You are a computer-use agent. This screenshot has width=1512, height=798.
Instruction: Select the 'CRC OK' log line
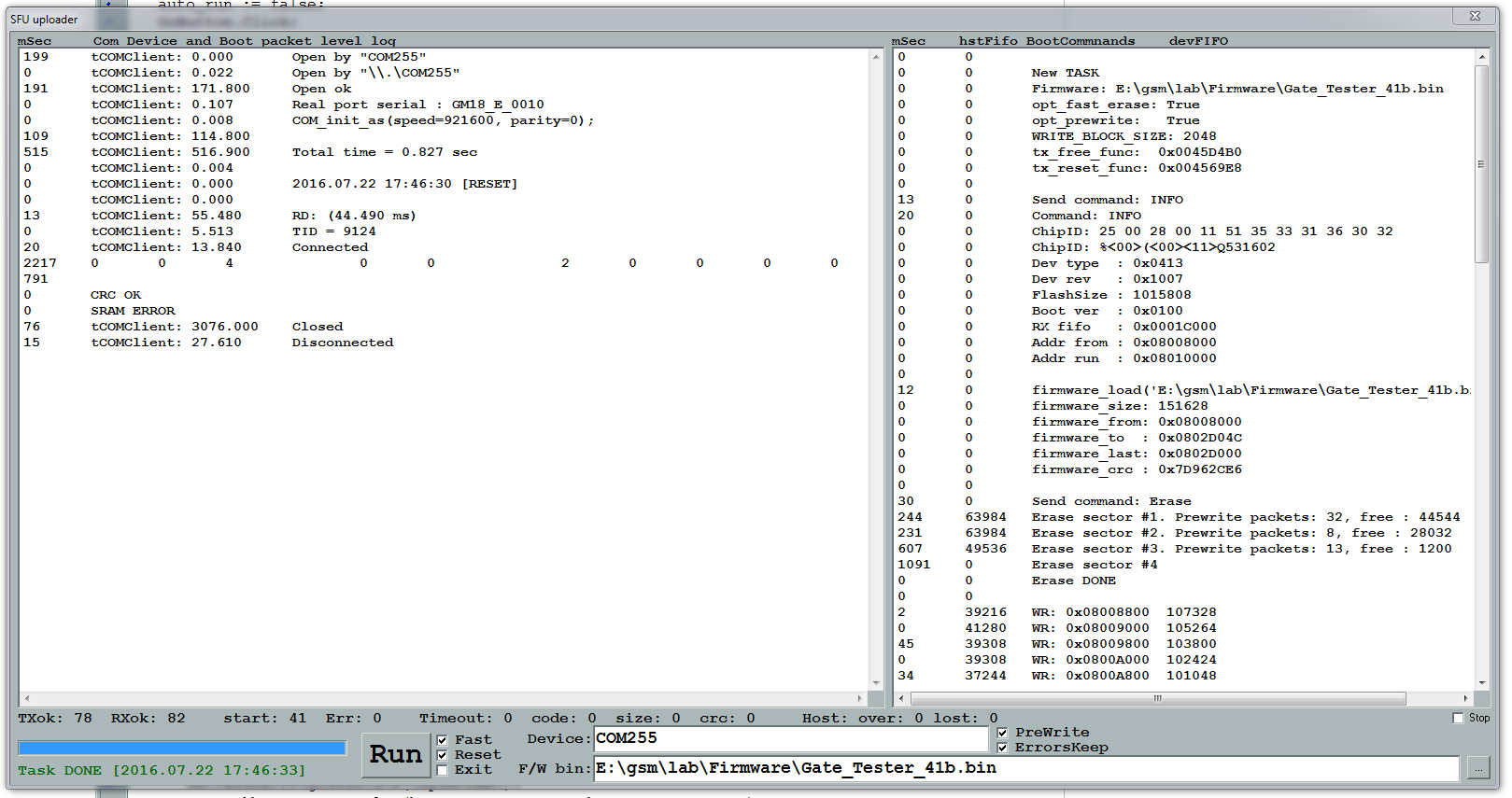tap(116, 295)
